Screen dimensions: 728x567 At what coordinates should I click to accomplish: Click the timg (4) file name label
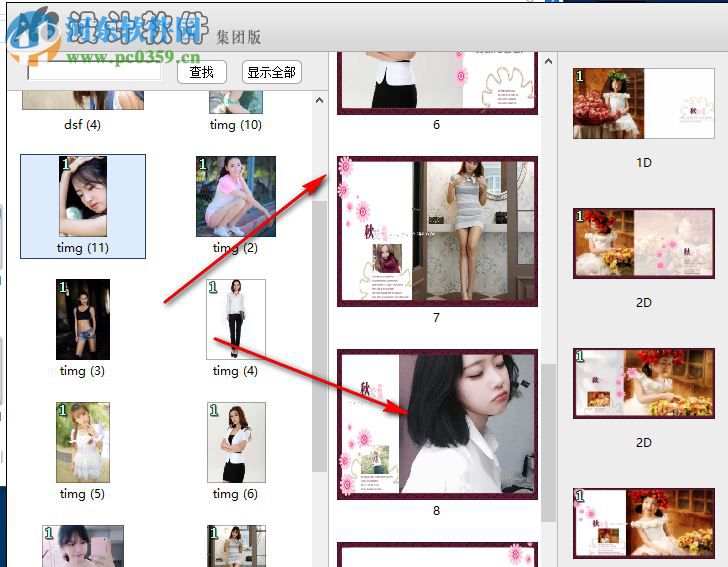pos(235,371)
